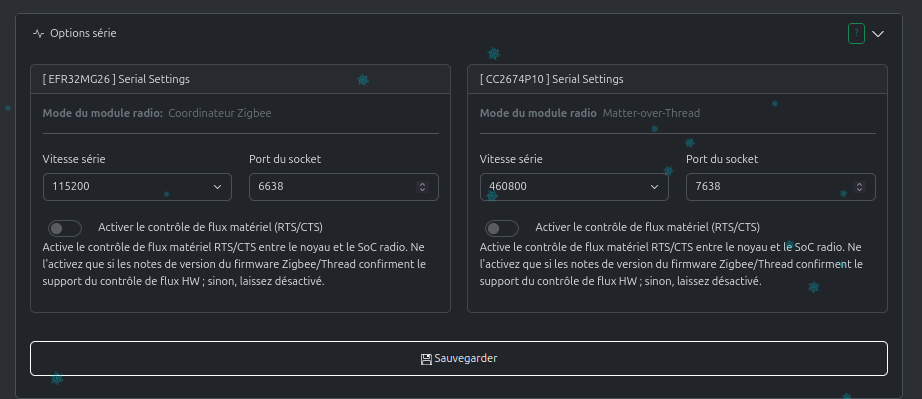Click the [ EFR32MG26 ] Serial Settings heading

(116, 79)
